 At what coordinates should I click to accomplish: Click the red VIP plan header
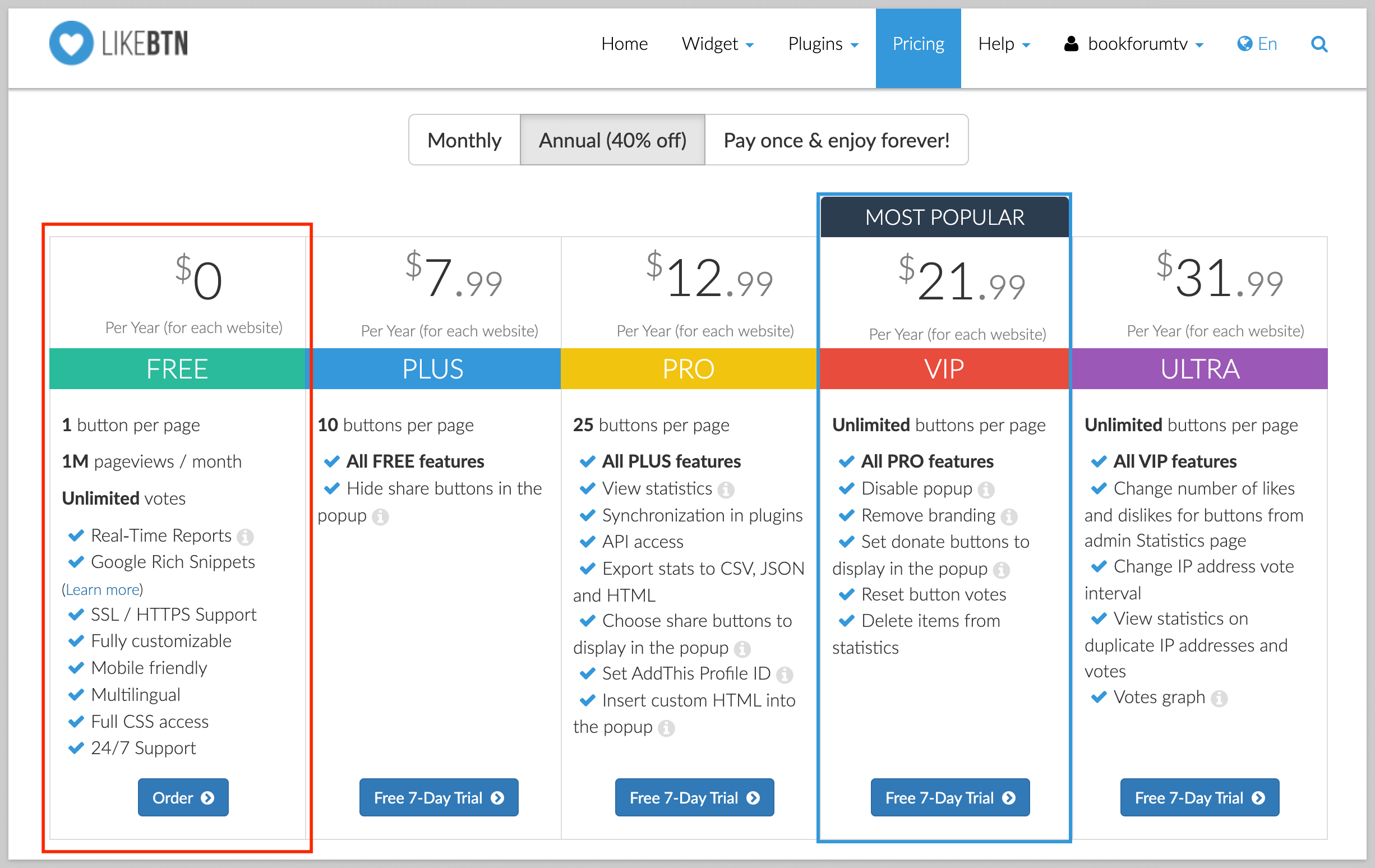pyautogui.click(x=944, y=369)
